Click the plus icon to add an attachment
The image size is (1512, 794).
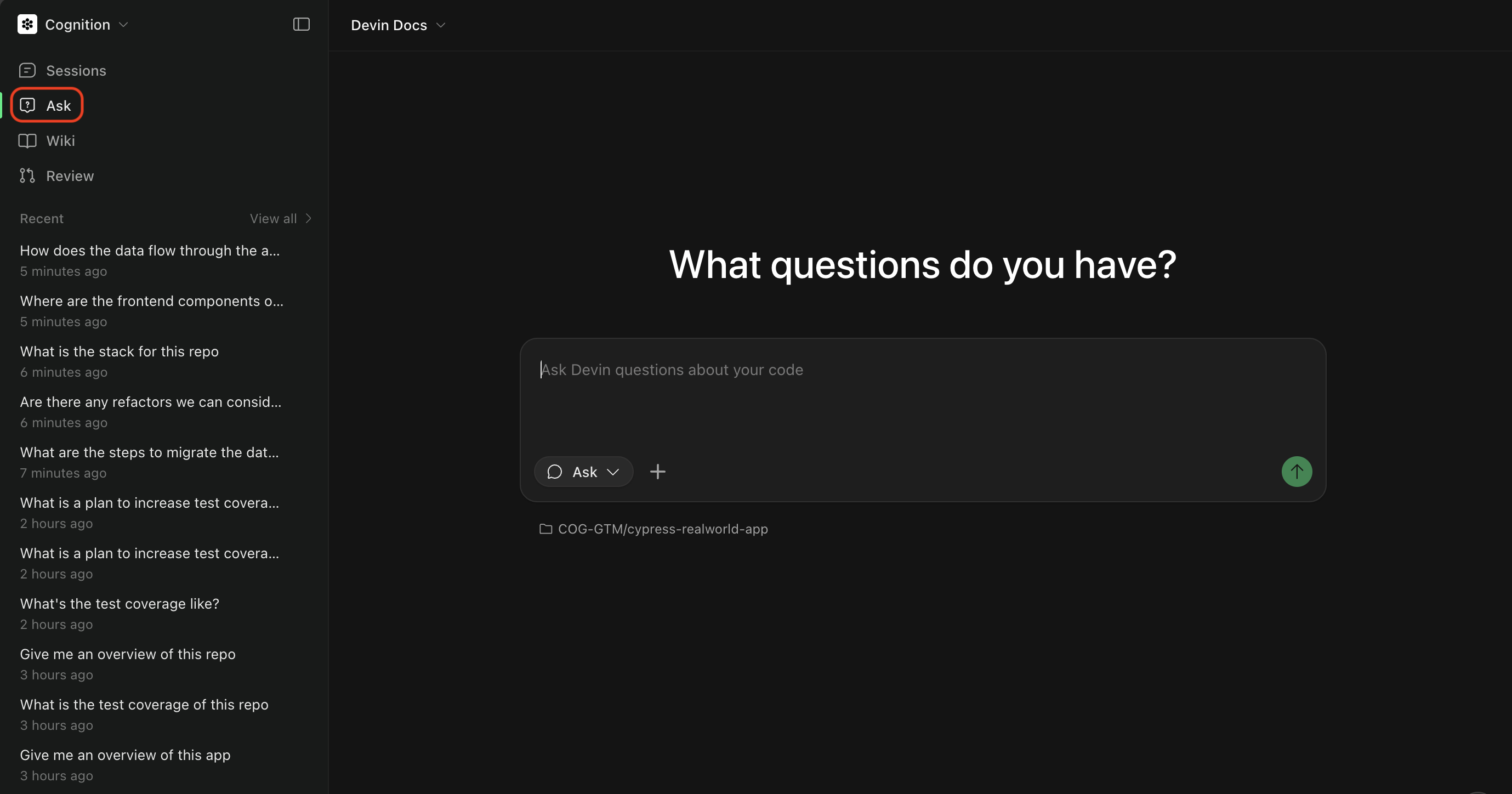[x=657, y=471]
